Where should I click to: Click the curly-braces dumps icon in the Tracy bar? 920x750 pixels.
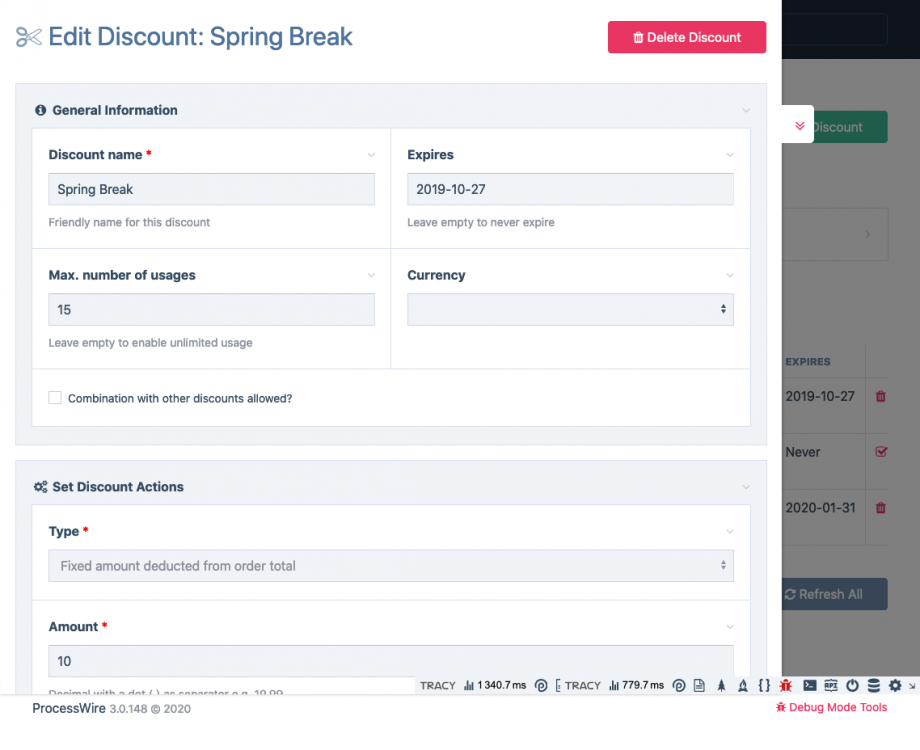point(763,685)
